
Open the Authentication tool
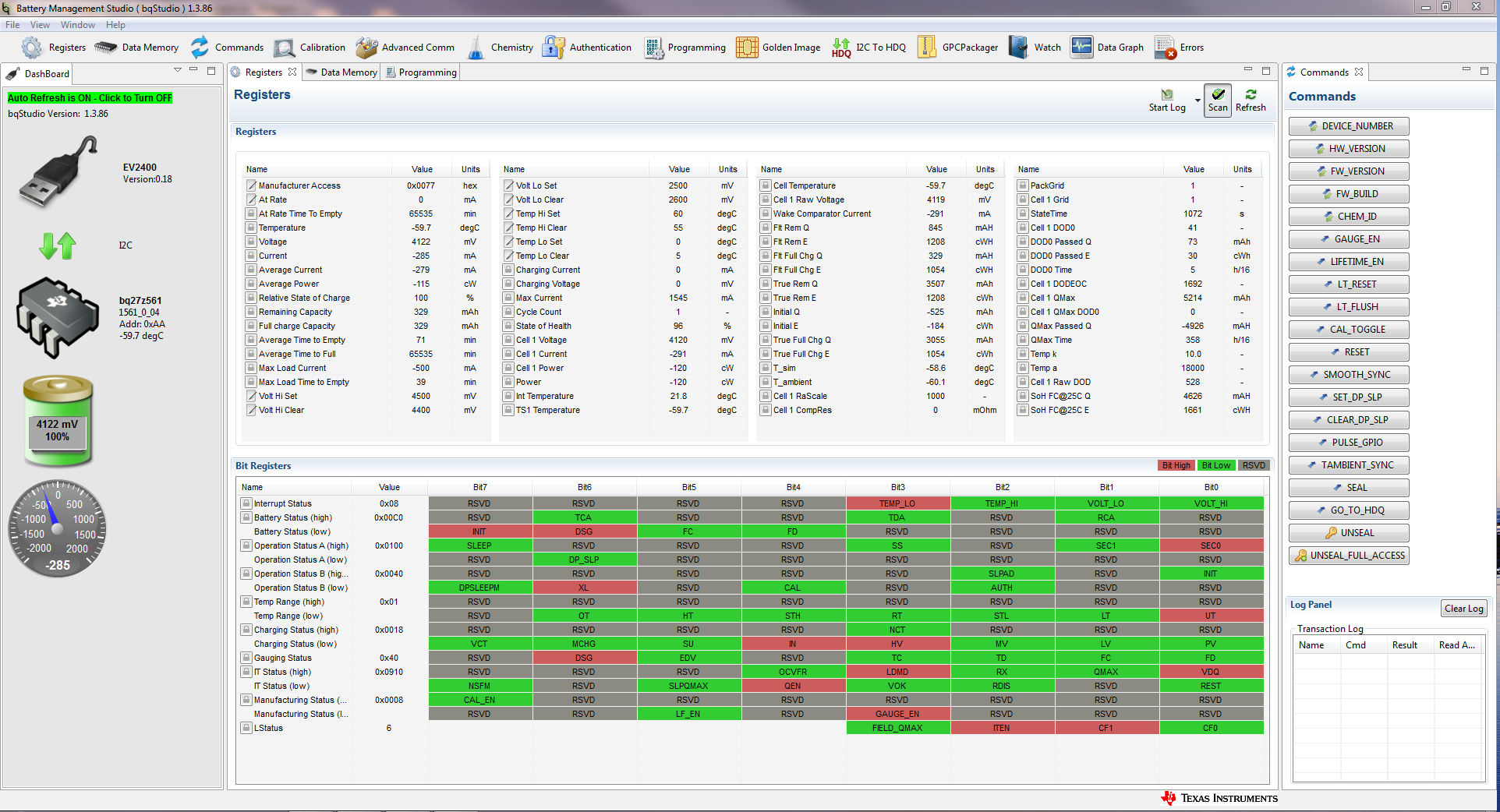pos(587,48)
